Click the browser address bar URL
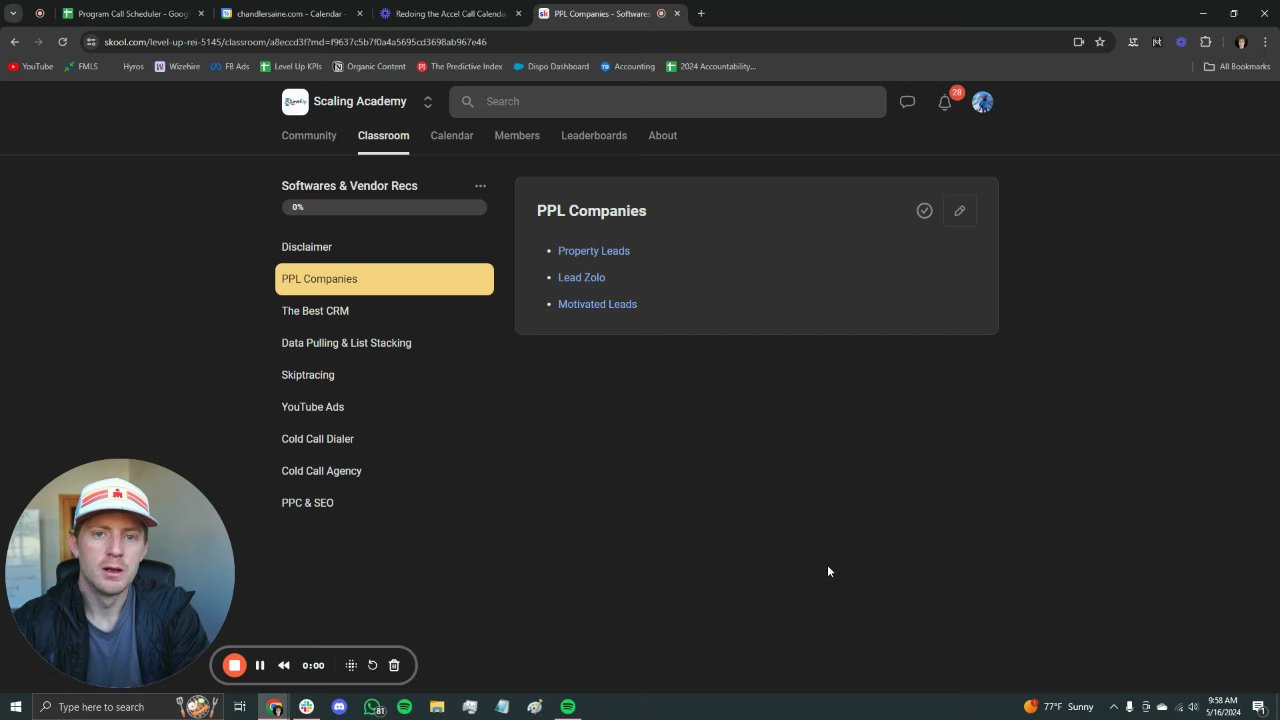Image resolution: width=1280 pixels, height=720 pixels. tap(295, 42)
